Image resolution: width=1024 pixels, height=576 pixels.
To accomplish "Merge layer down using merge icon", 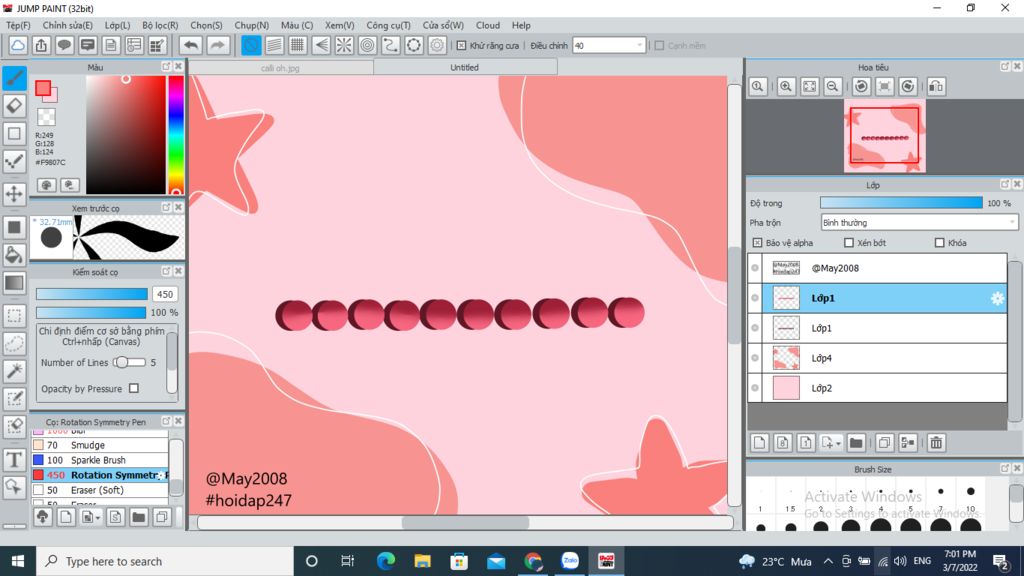I will click(x=908, y=443).
